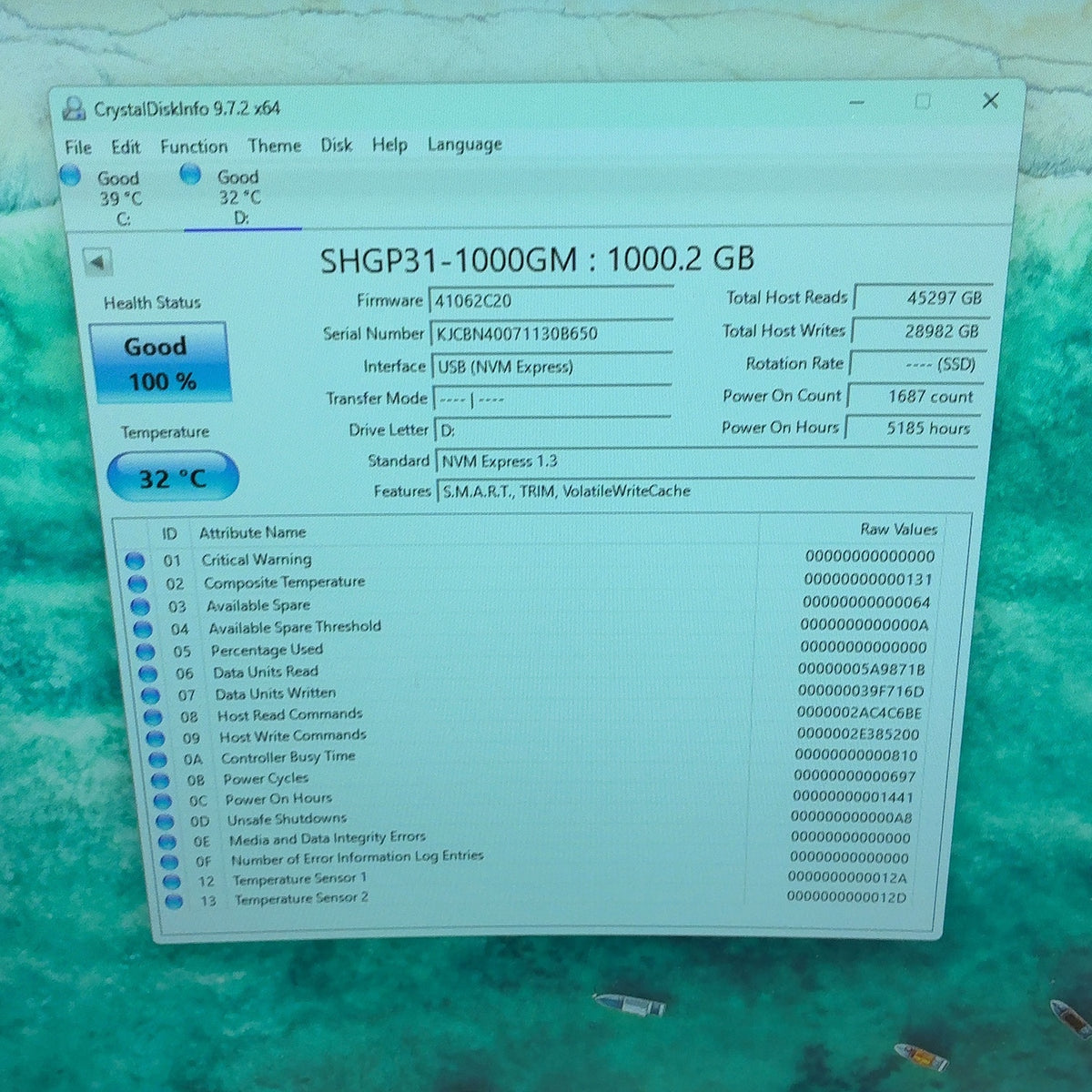This screenshot has height=1092, width=1092.
Task: Open the Edit menu
Action: (x=126, y=147)
